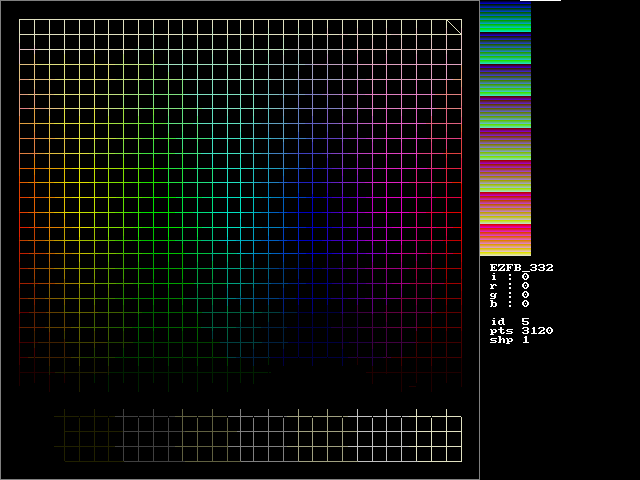Pick the sixth magenta-to-lime gradient band
The width and height of the screenshot is (640, 480).
point(505,176)
